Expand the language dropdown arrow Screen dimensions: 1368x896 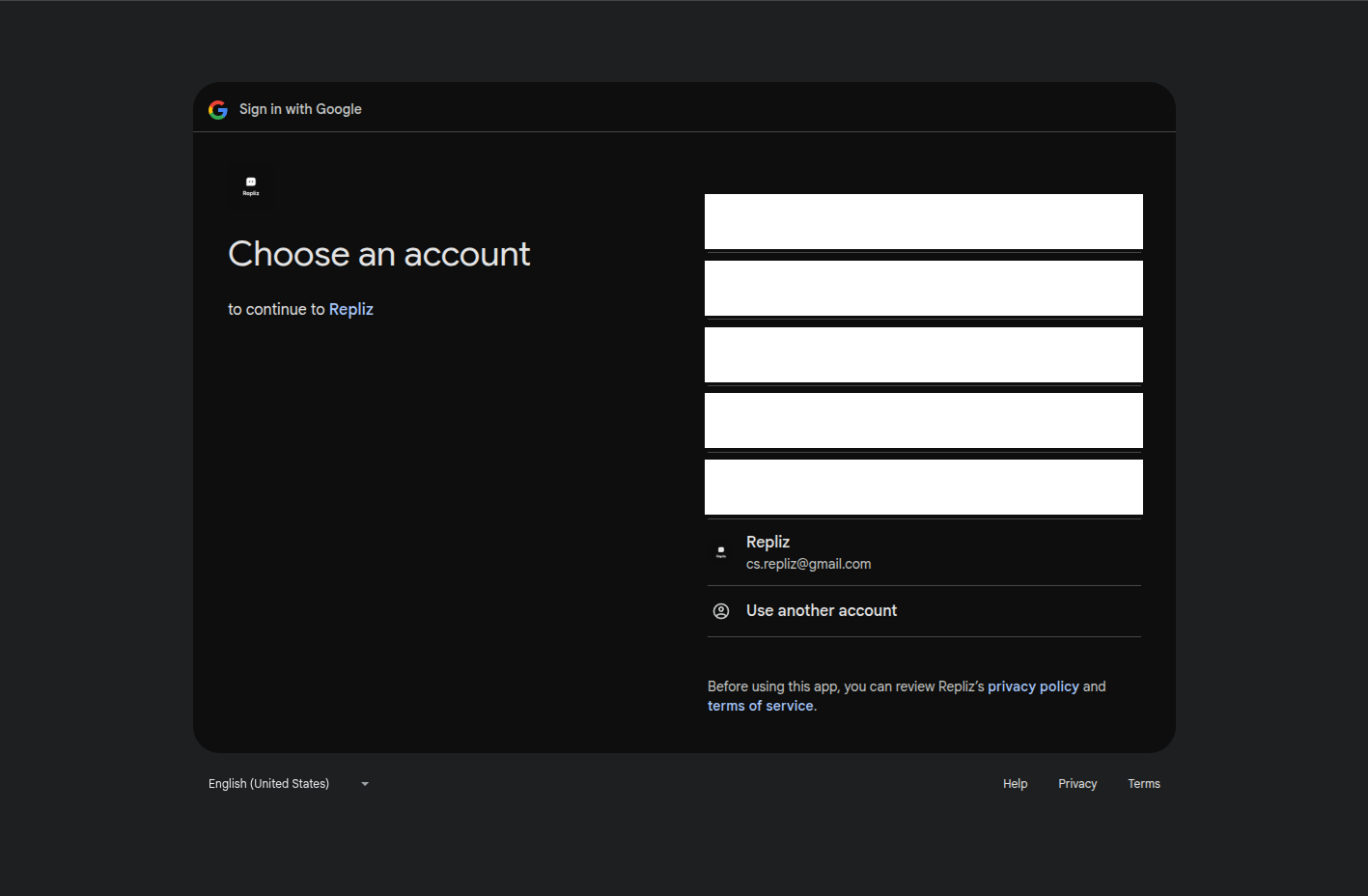pos(365,784)
